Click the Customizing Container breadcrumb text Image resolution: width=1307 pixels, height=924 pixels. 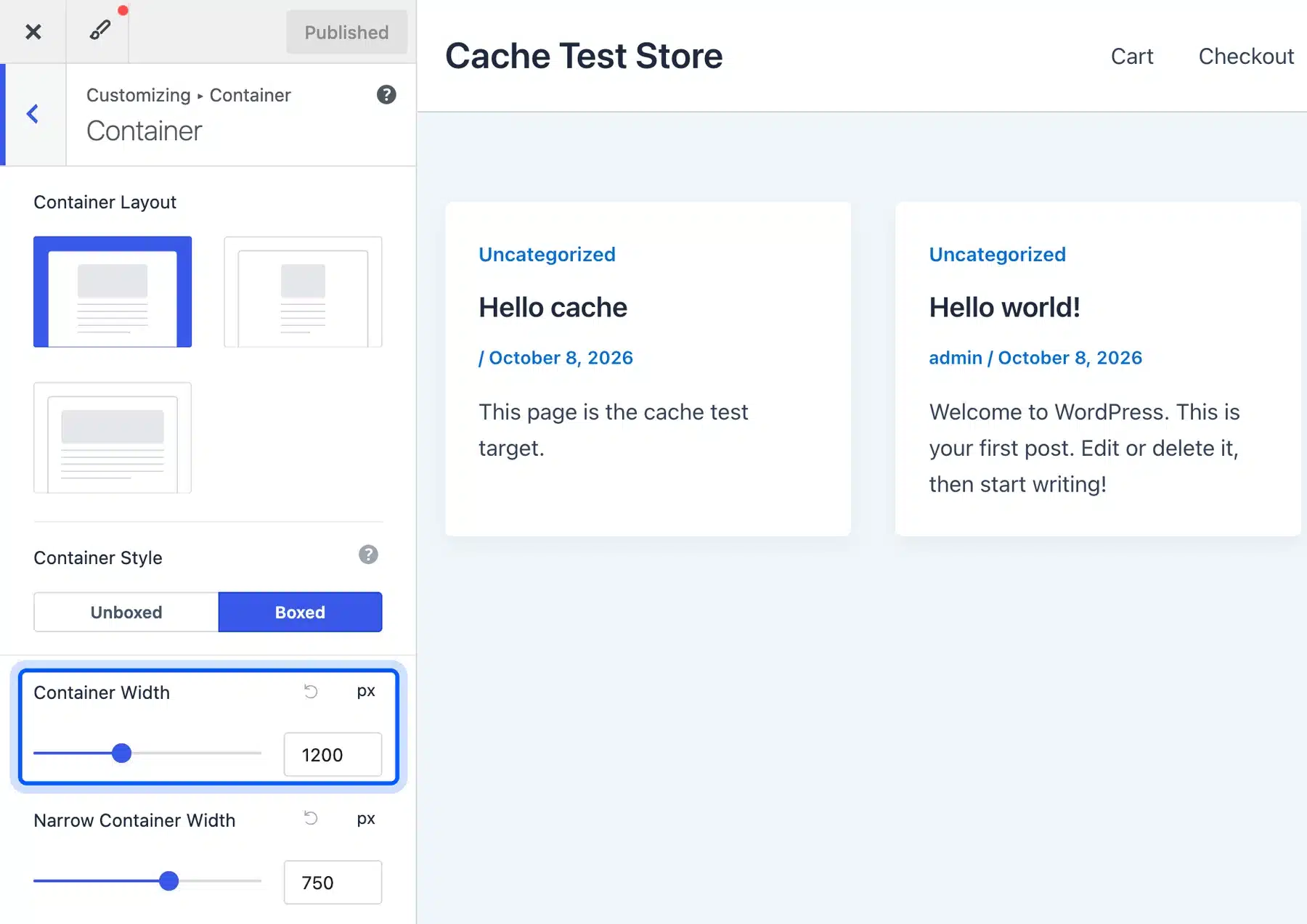pyautogui.click(x=188, y=95)
